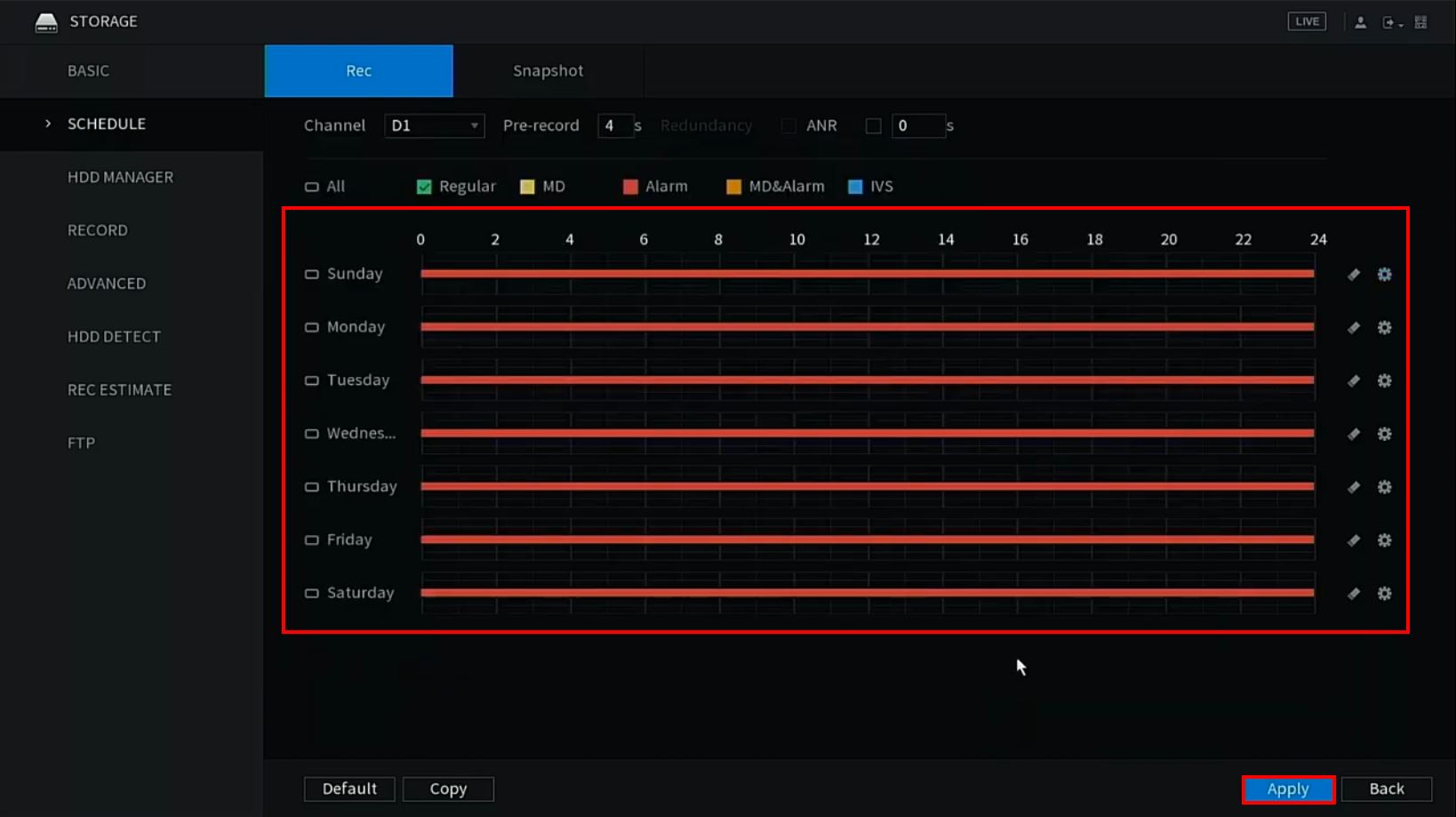Click the Copy button

click(448, 789)
